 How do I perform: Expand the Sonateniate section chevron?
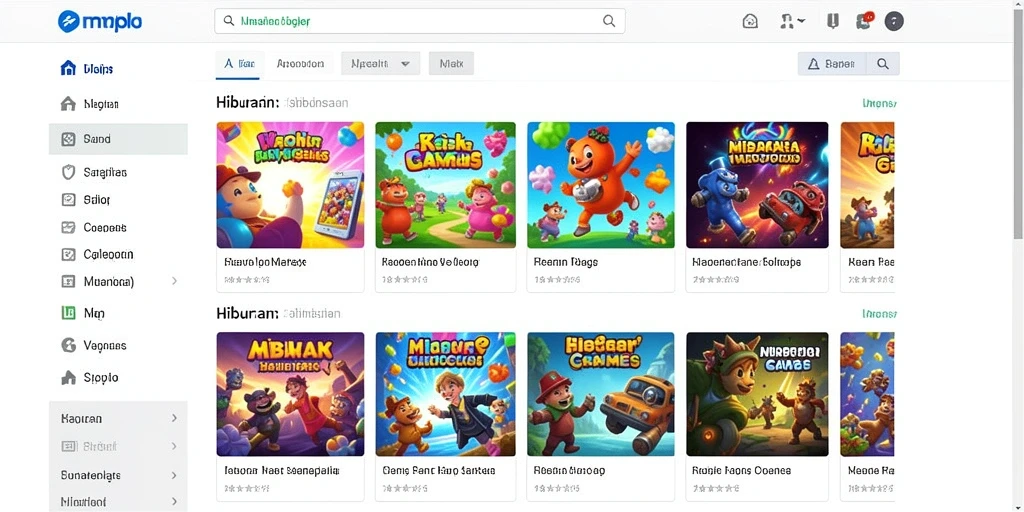[x=174, y=475]
